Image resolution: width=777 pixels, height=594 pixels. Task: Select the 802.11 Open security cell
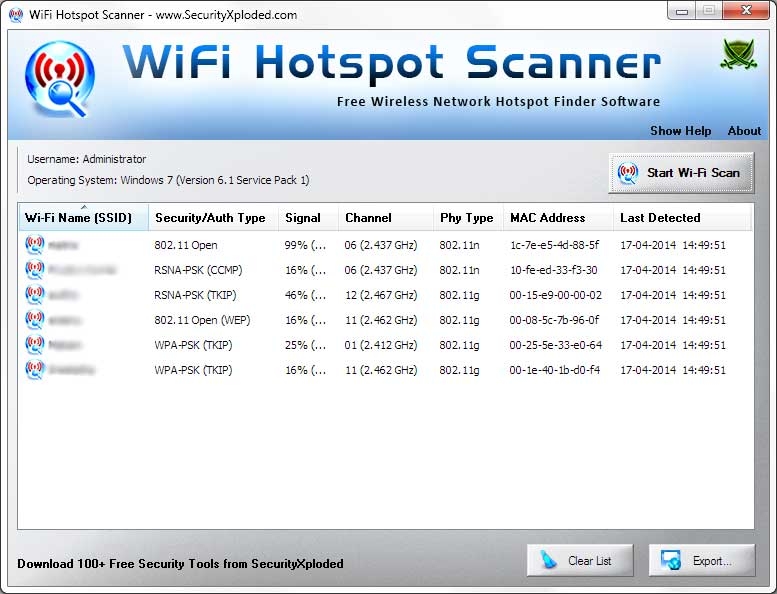186,245
